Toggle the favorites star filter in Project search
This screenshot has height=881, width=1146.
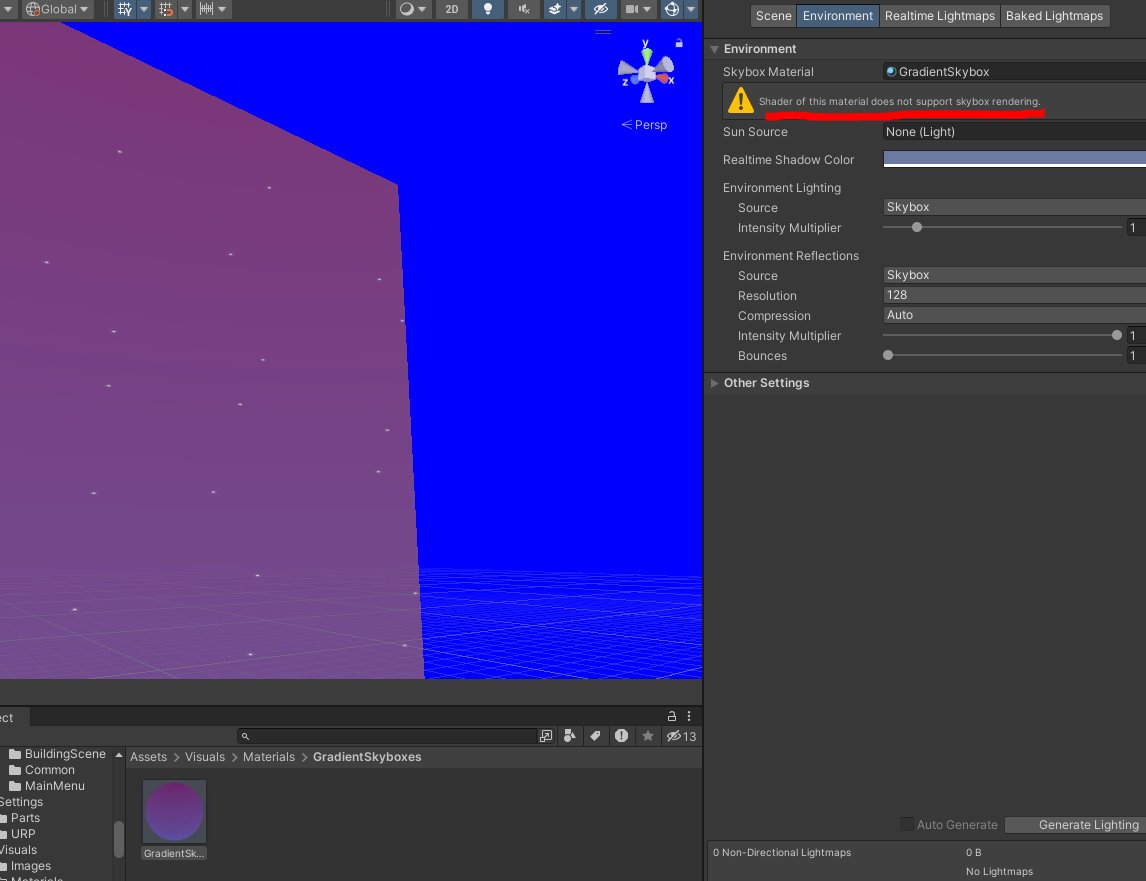tap(648, 736)
